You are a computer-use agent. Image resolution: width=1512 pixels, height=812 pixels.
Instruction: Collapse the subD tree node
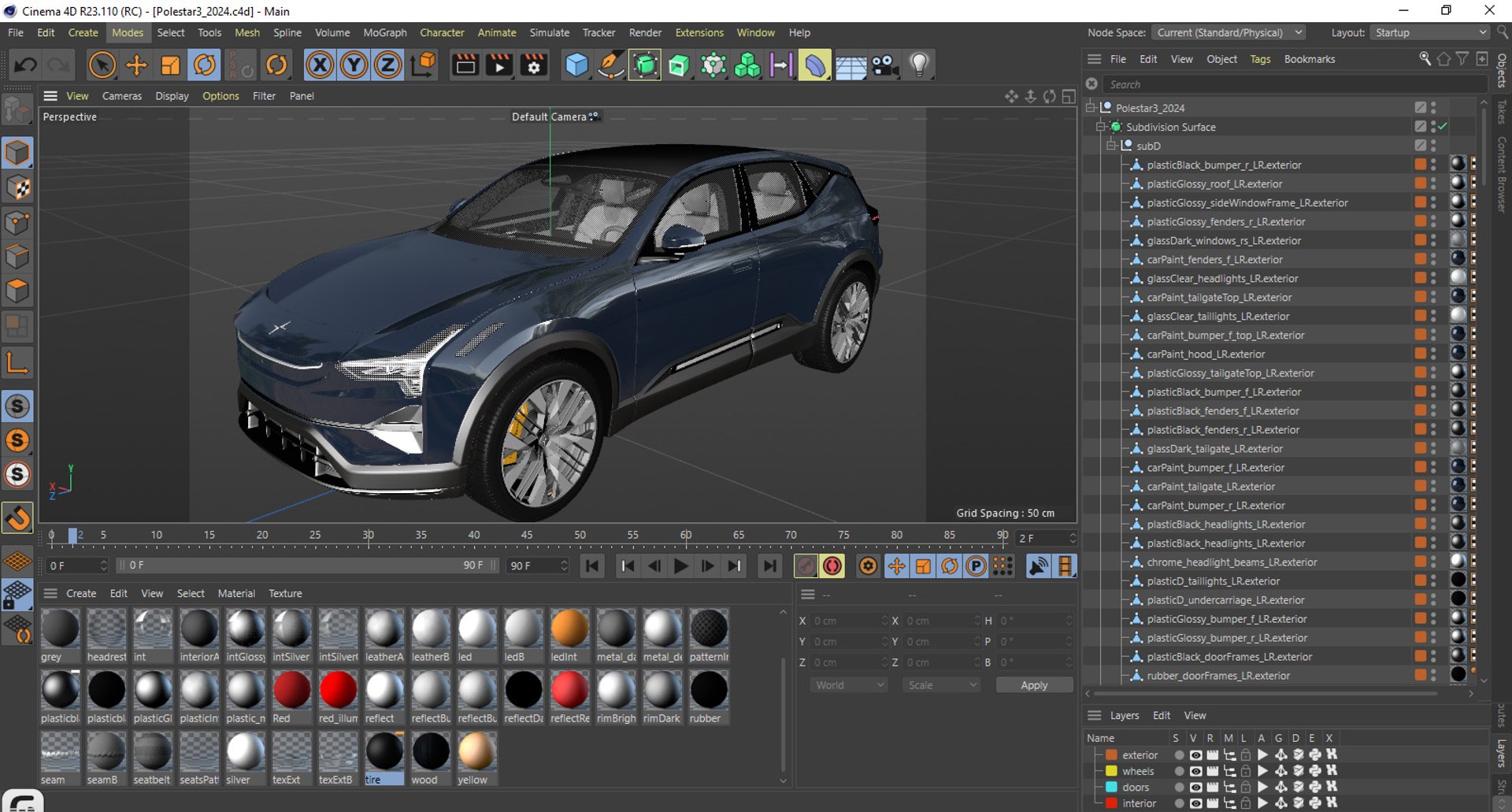click(x=1111, y=145)
